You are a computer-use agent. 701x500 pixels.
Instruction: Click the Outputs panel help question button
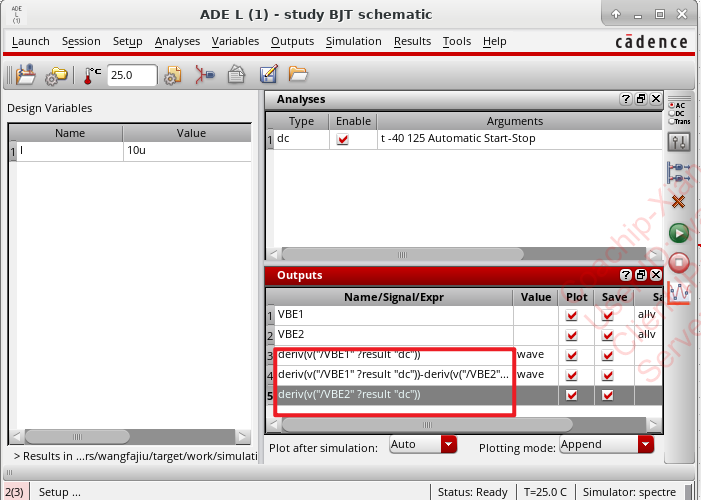pyautogui.click(x=625, y=275)
